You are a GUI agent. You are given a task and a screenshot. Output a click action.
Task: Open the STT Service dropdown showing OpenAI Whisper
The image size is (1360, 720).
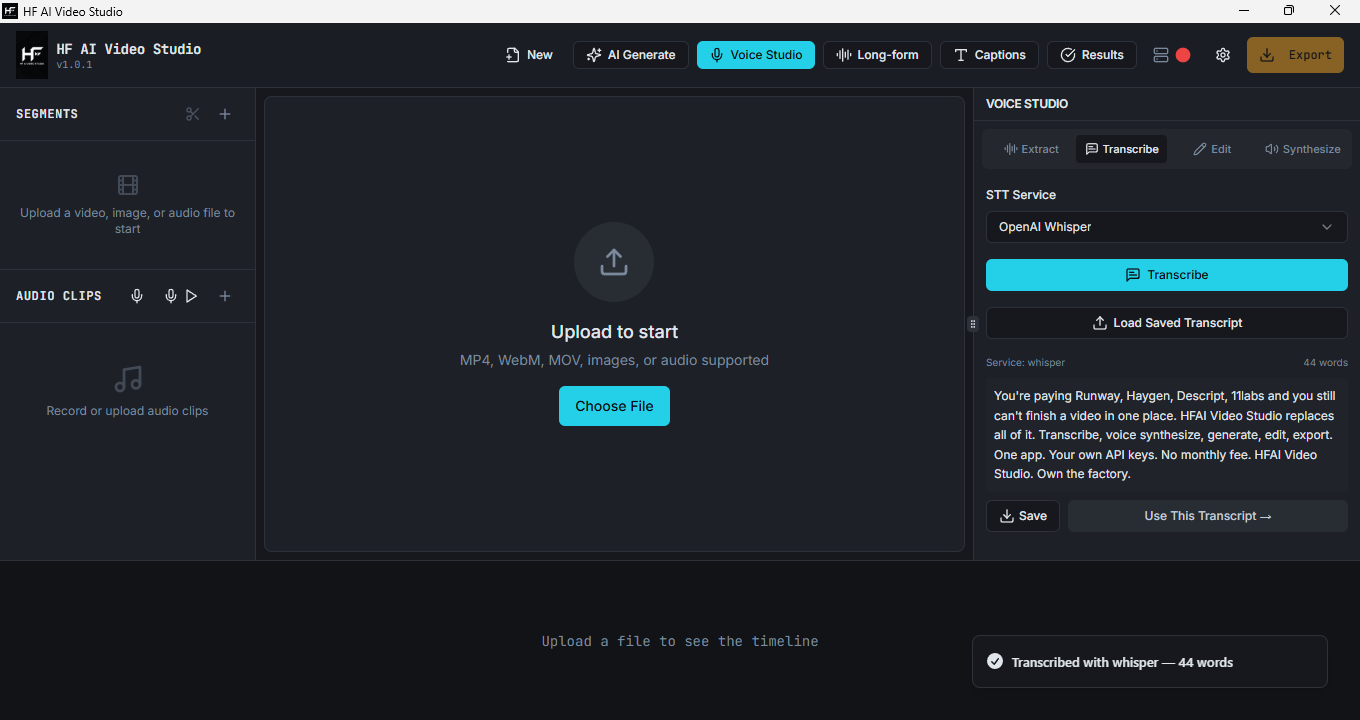(x=1167, y=227)
